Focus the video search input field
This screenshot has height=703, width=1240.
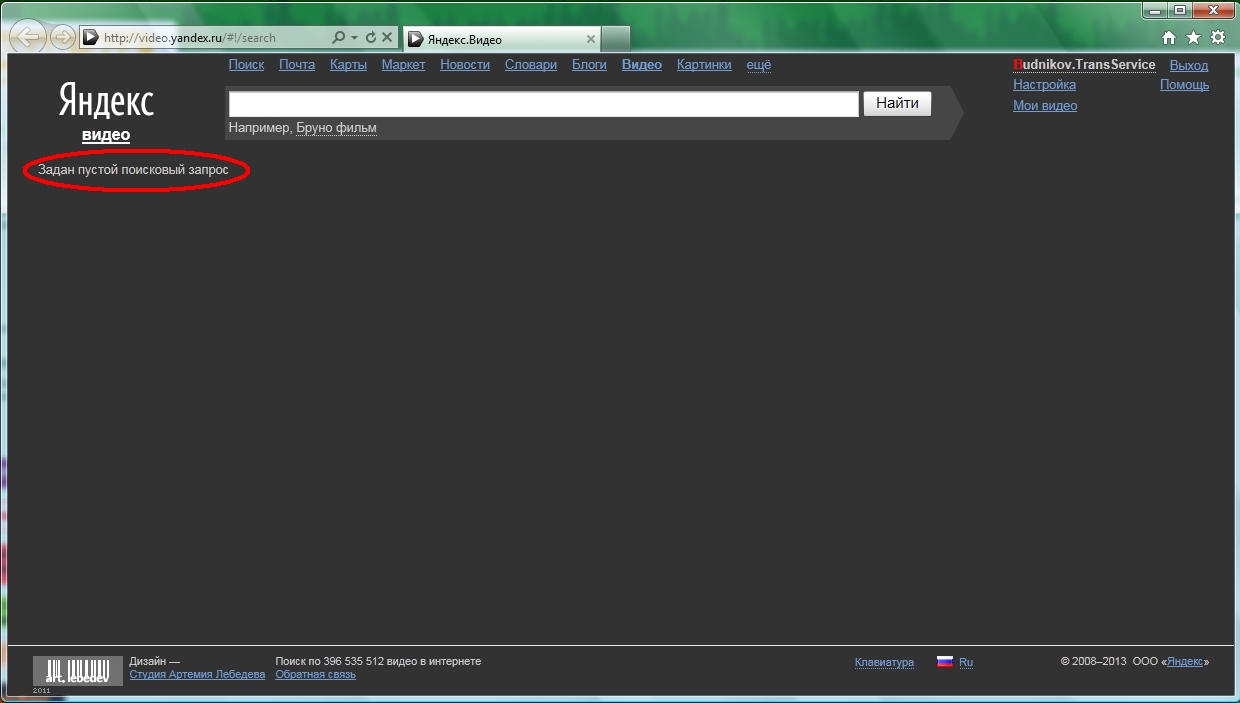543,104
